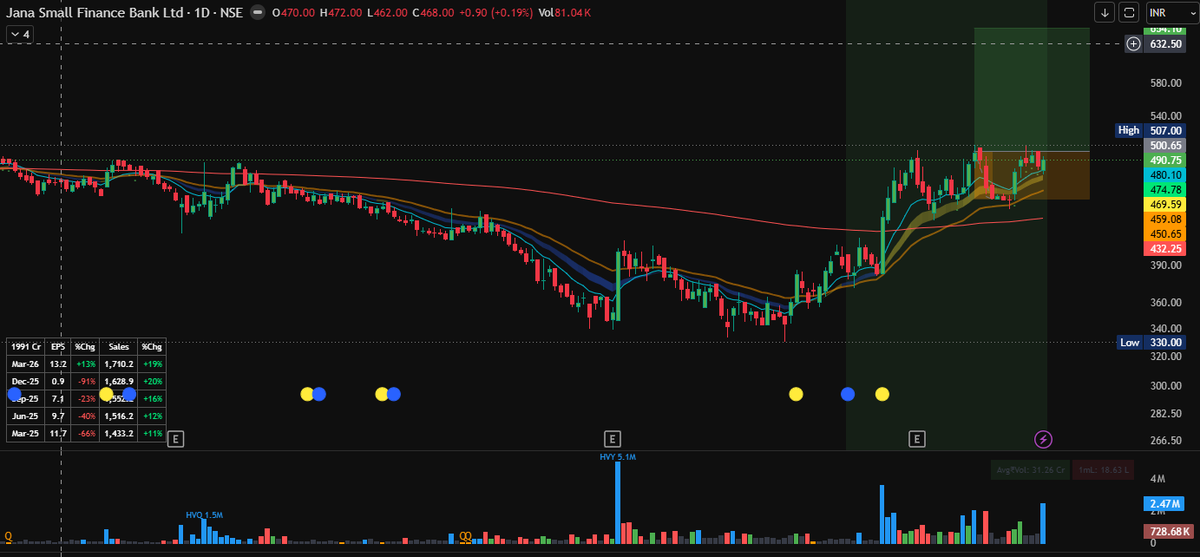Click the purple lightning bolt icon
This screenshot has height=557, width=1200.
[x=1043, y=438]
